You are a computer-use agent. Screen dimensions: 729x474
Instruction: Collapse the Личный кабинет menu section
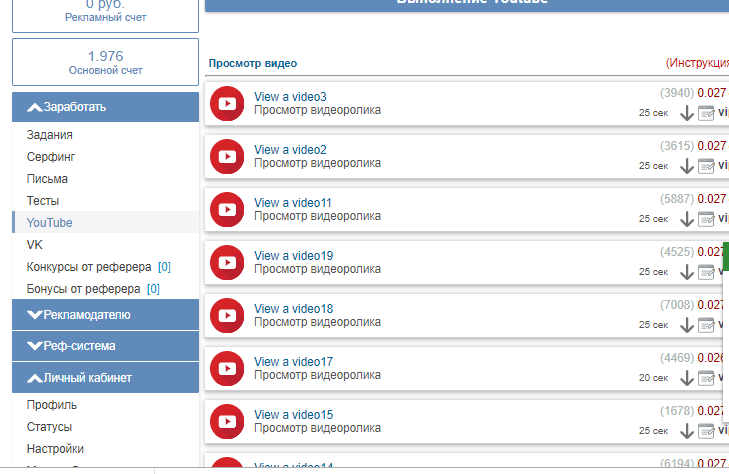click(x=106, y=378)
